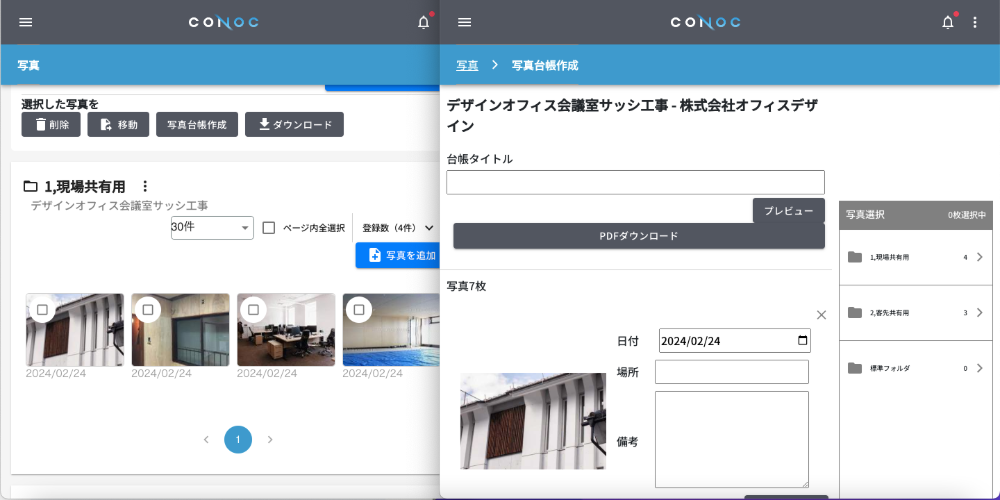This screenshot has height=500, width=1000.
Task: Open the vertical dots menu in right header
Action: click(x=974, y=22)
